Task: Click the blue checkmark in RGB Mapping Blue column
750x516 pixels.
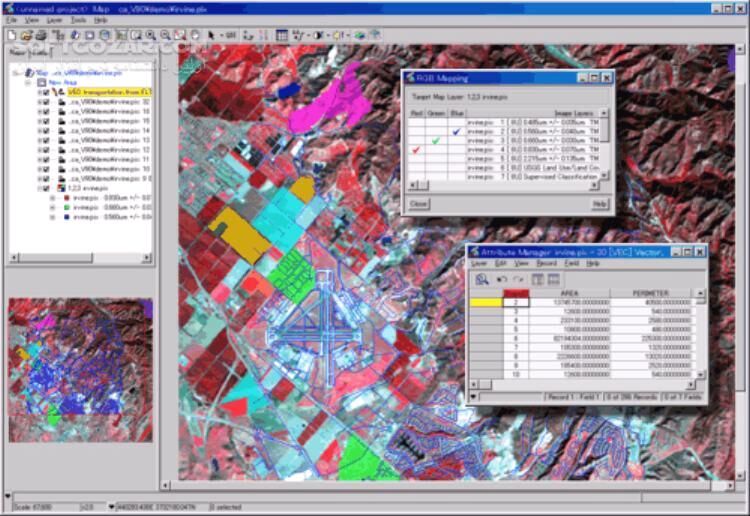Action: (x=456, y=132)
